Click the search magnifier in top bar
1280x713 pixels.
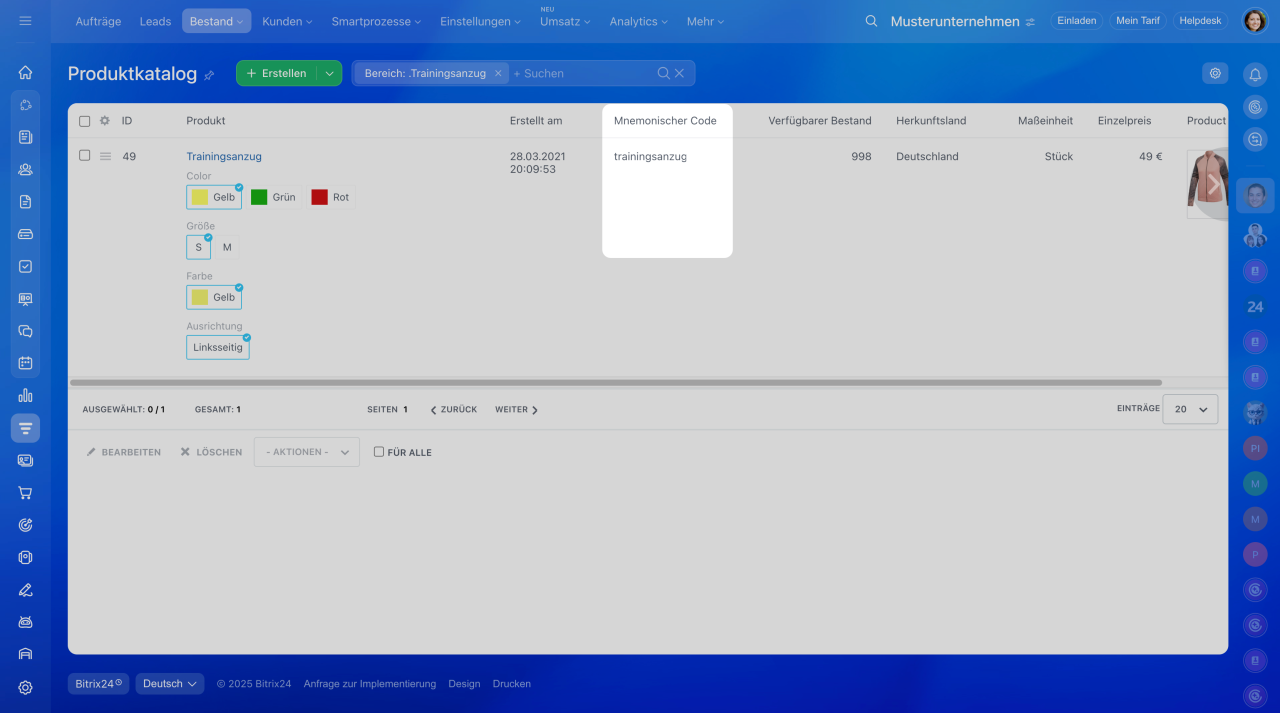tap(871, 21)
